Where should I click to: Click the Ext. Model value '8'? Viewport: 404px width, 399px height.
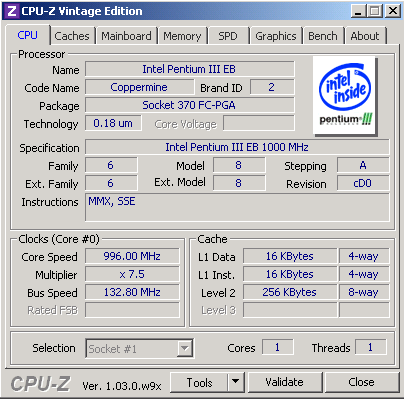point(239,183)
